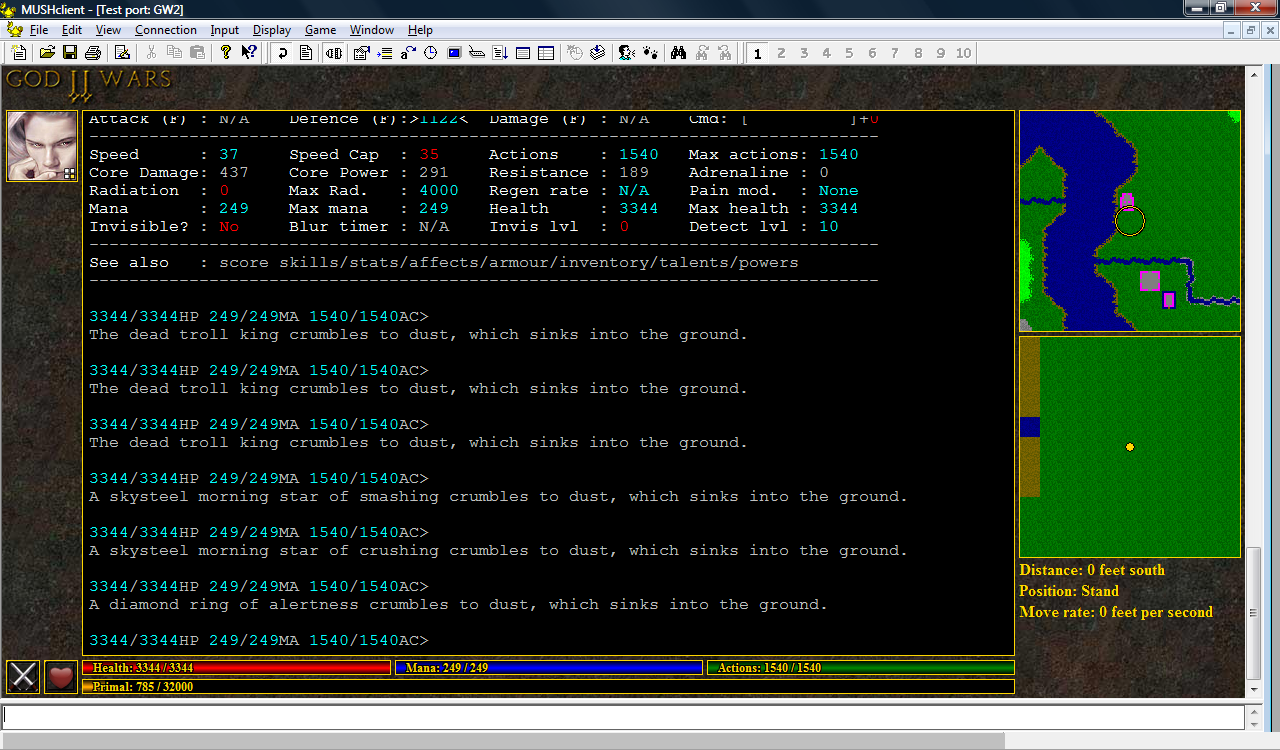Switch to world number 8
The height and width of the screenshot is (750, 1280).
(x=918, y=53)
